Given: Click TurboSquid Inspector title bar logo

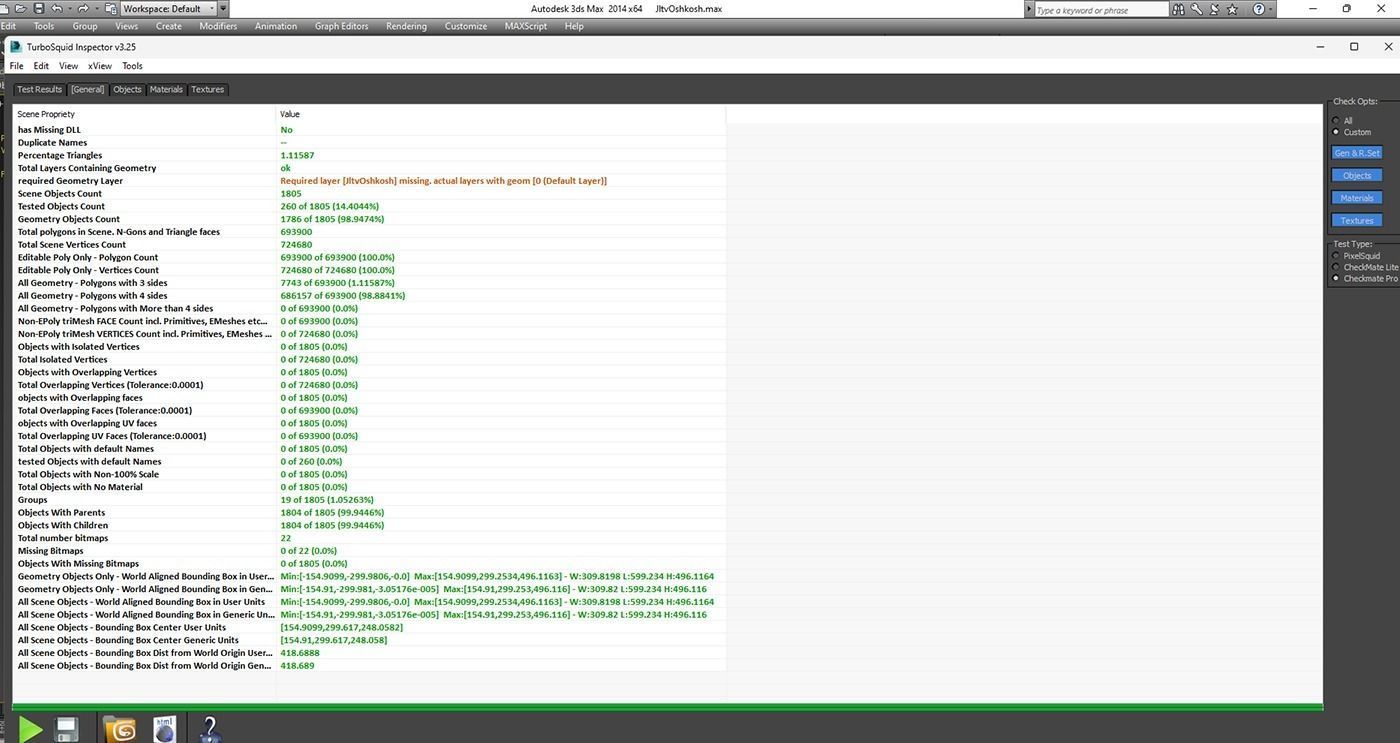Looking at the screenshot, I should (15, 47).
